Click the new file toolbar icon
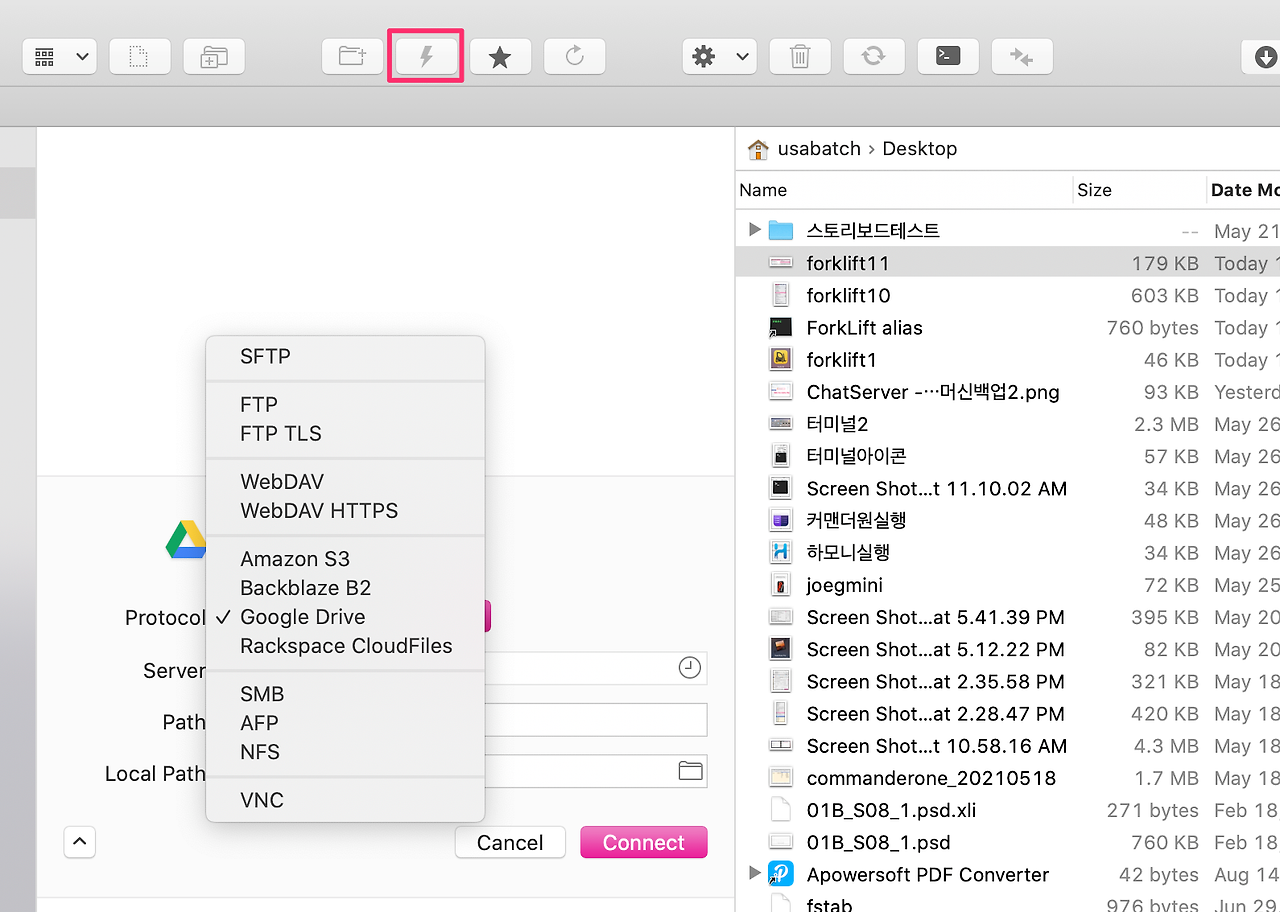 point(140,57)
